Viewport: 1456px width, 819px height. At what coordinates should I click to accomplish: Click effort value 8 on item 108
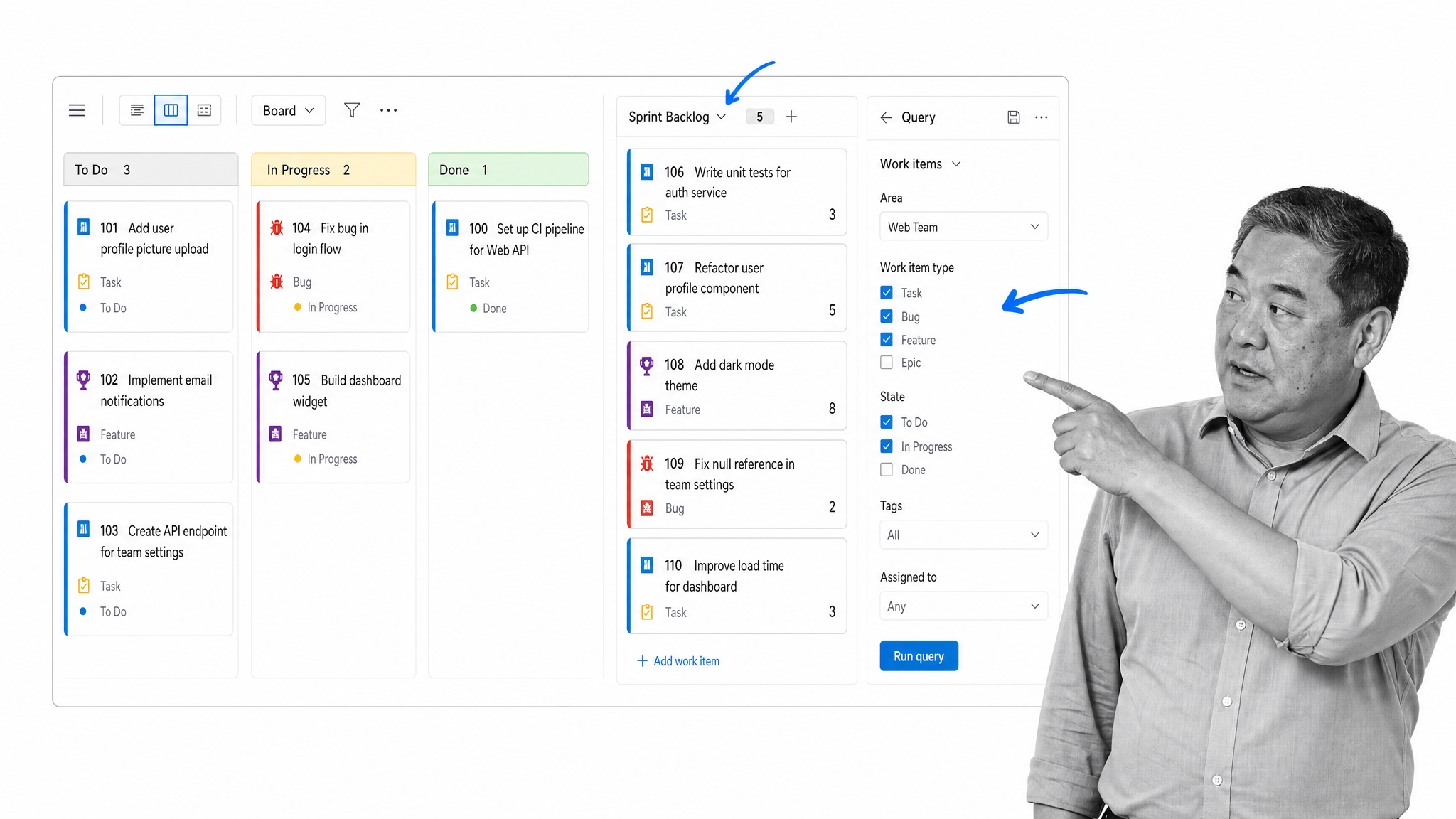click(832, 409)
